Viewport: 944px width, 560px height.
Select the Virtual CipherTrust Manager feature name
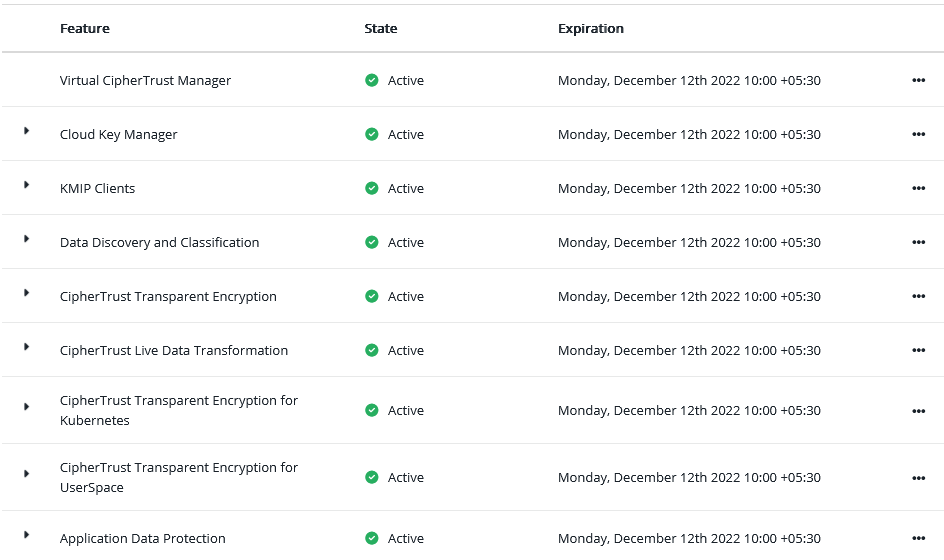(x=145, y=81)
